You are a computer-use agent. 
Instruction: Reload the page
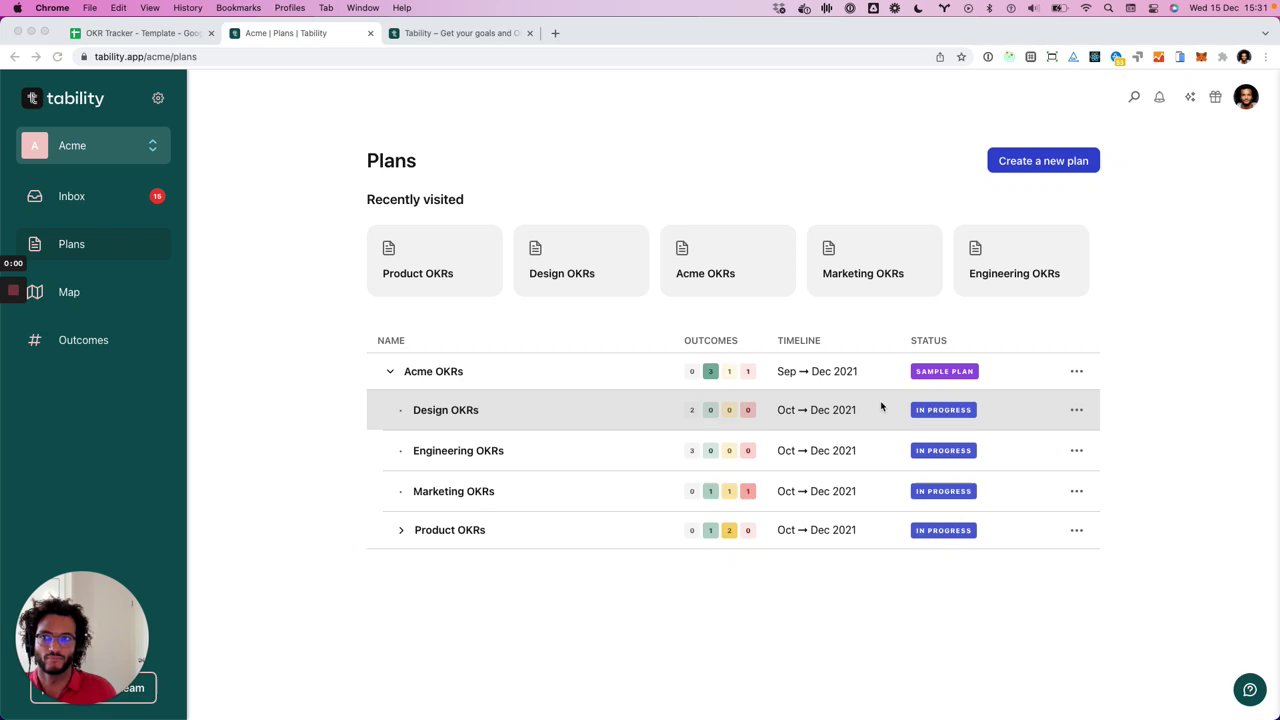(57, 57)
